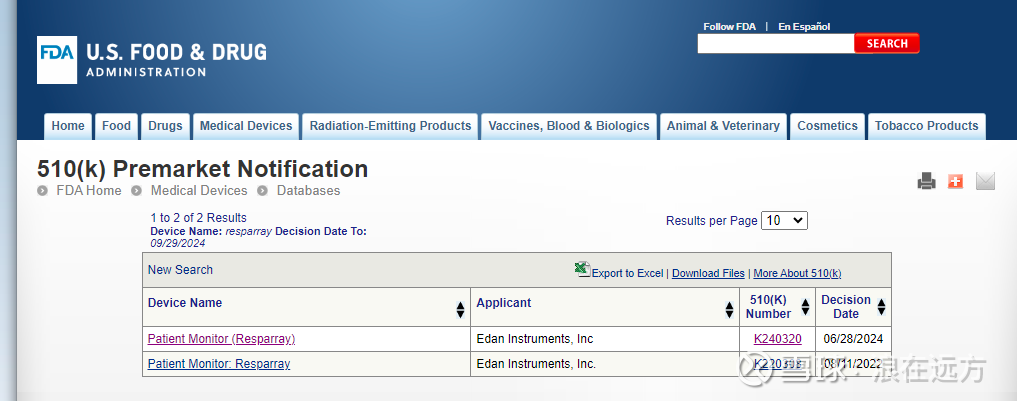Viewport: 1017px width, 401px height.
Task: Click into the site search field
Action: coord(776,44)
